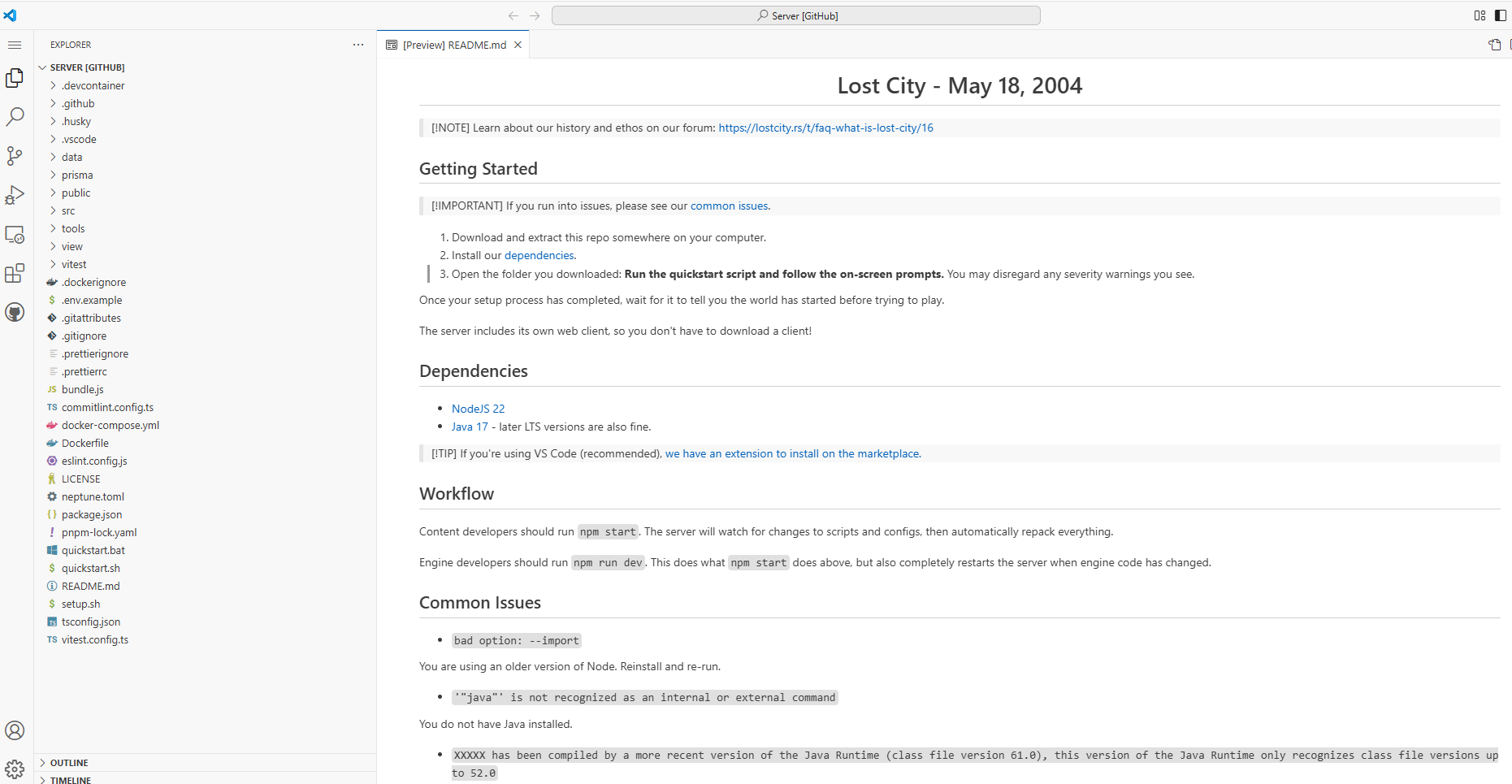Open the Customize Layout icon
The image size is (1512, 784).
[x=1480, y=15]
